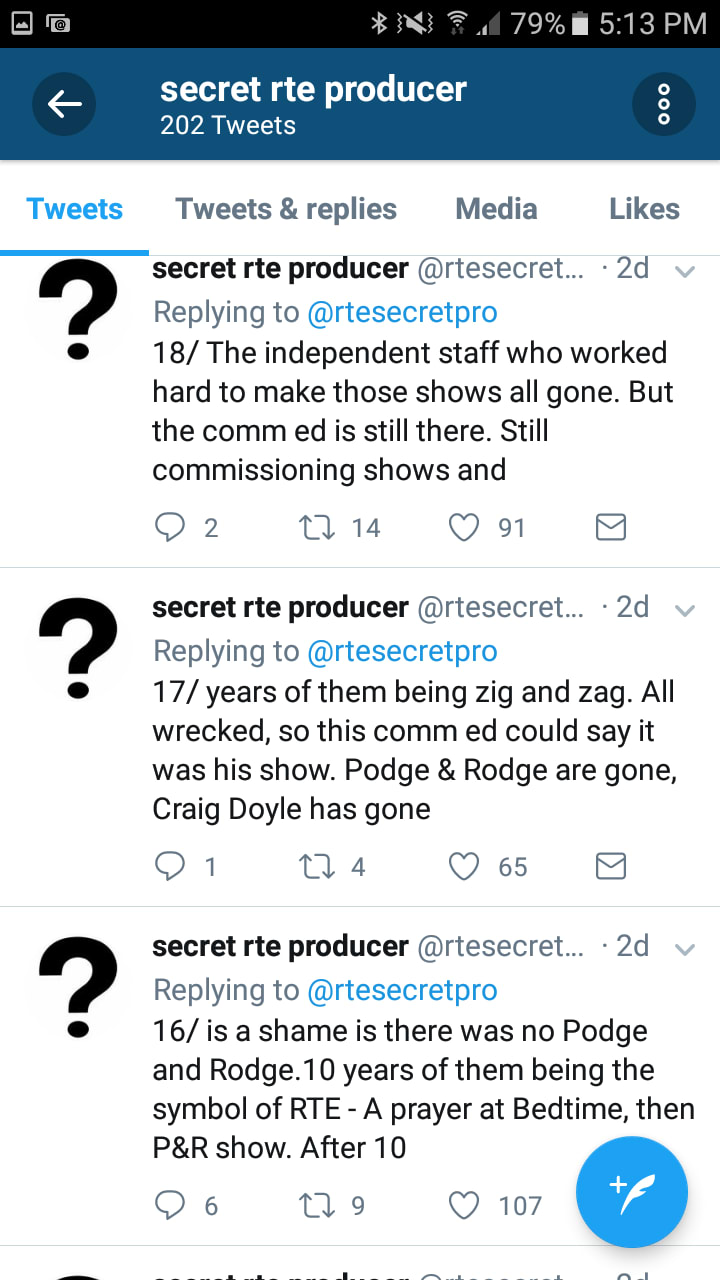Expand the chevron menu on the 17/ tweet
Image resolution: width=720 pixels, height=1280 pixels.
685,610
